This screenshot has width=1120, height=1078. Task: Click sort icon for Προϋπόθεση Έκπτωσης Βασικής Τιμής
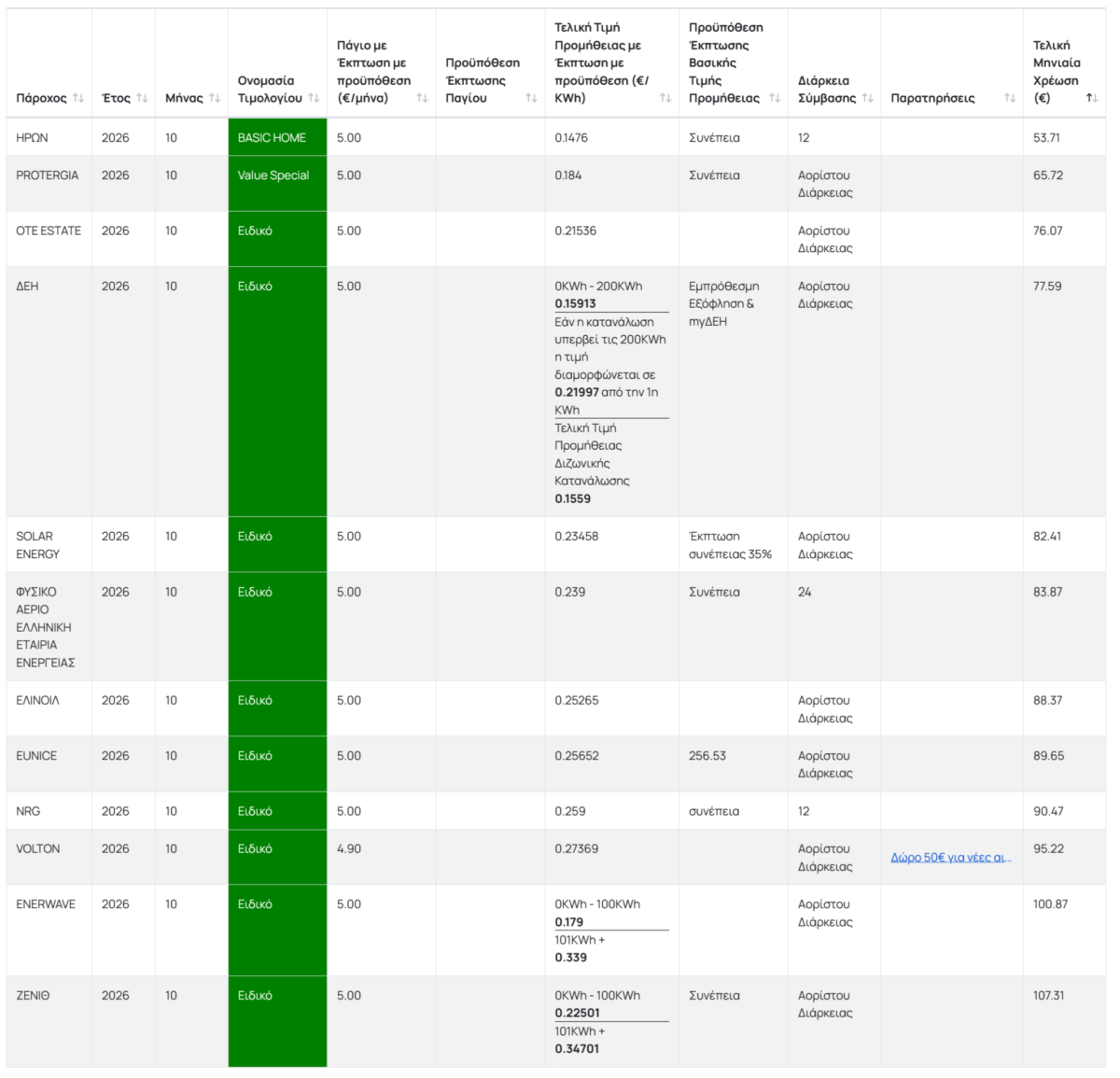775,98
